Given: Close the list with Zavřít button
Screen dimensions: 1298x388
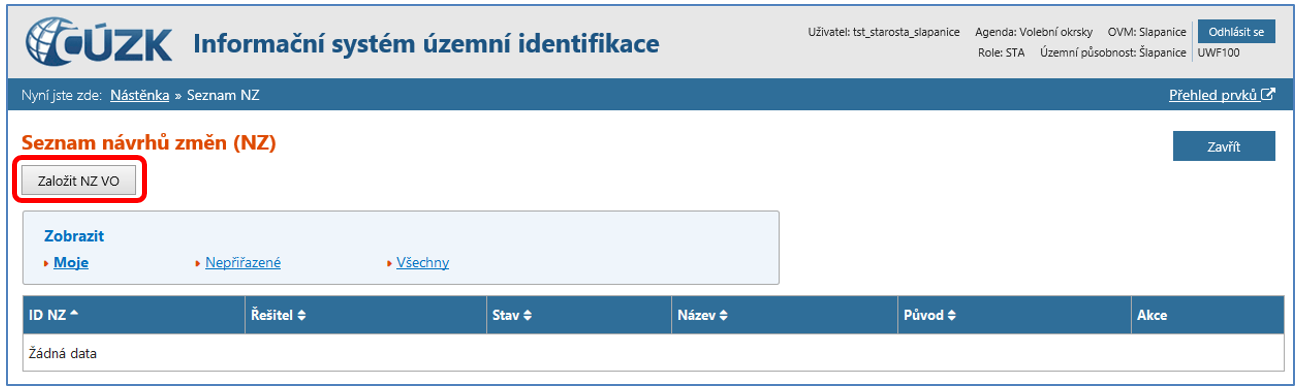Looking at the screenshot, I should (1224, 146).
